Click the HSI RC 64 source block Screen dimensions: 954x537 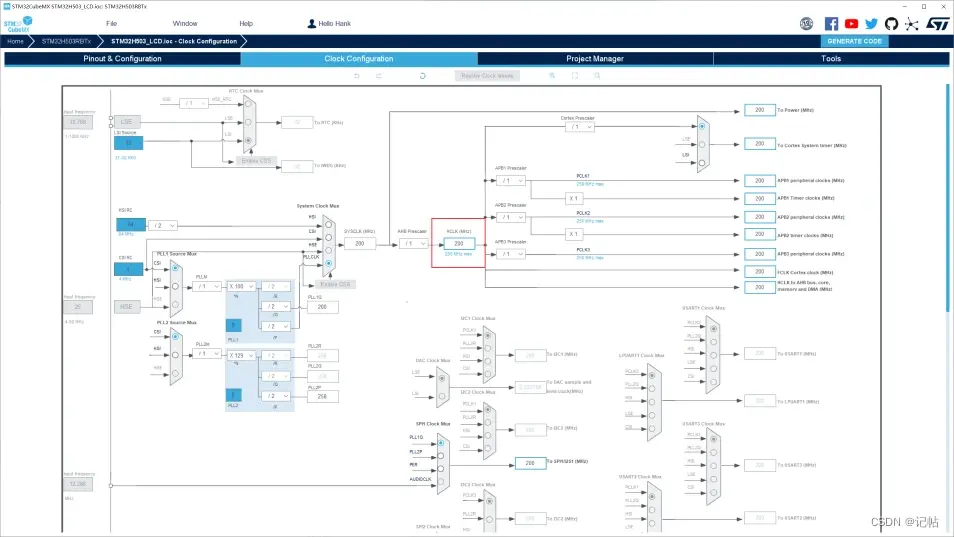click(x=131, y=224)
